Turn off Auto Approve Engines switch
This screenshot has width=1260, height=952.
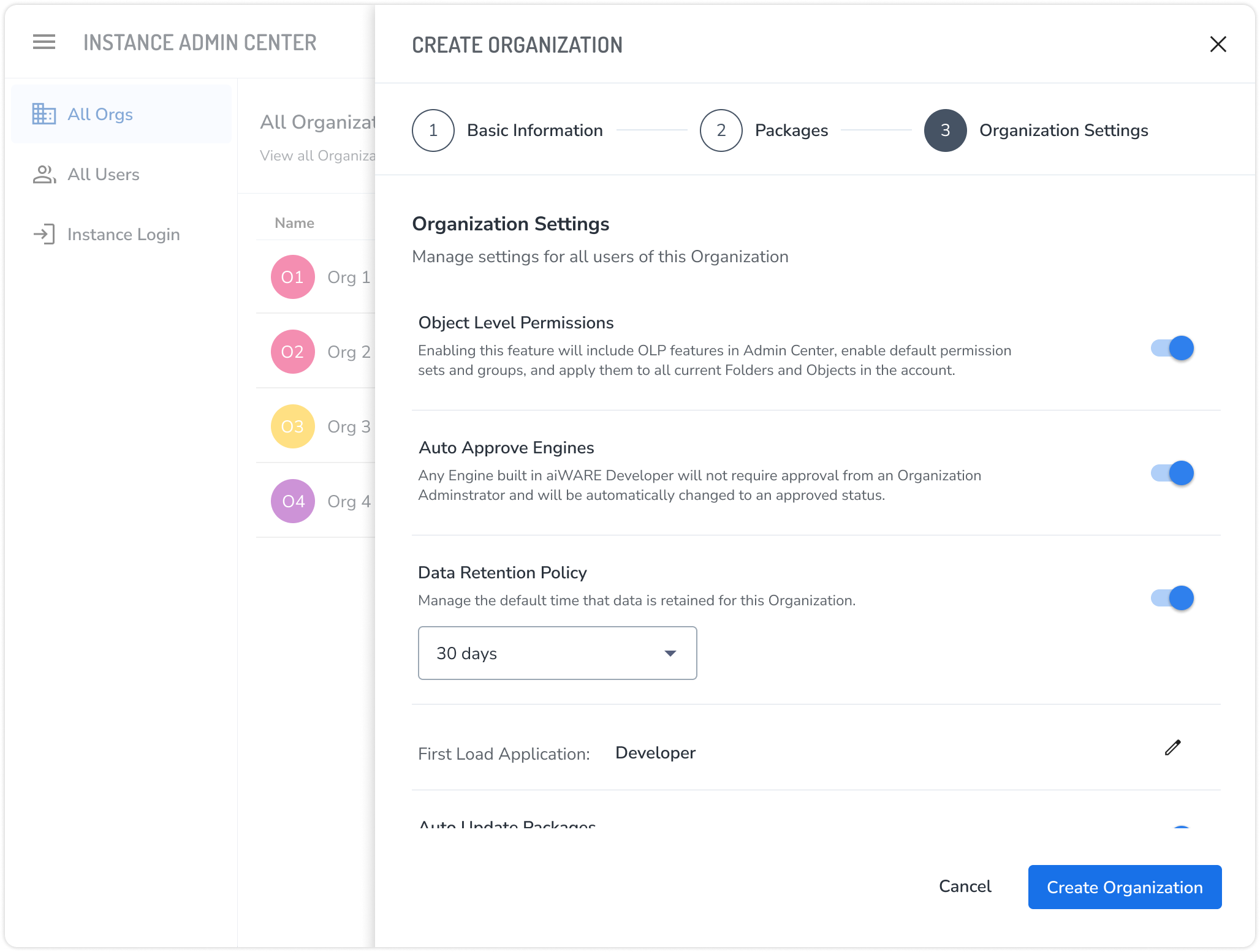(1172, 473)
